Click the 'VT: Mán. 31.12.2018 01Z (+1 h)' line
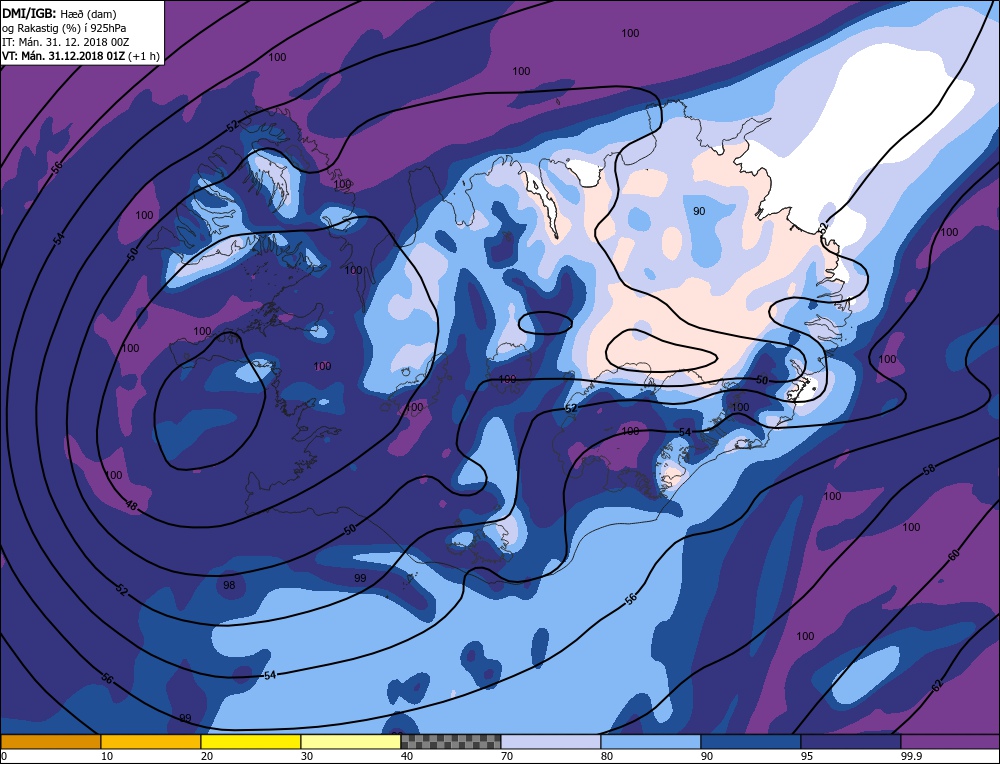This screenshot has height=764, width=1000. [x=80, y=56]
